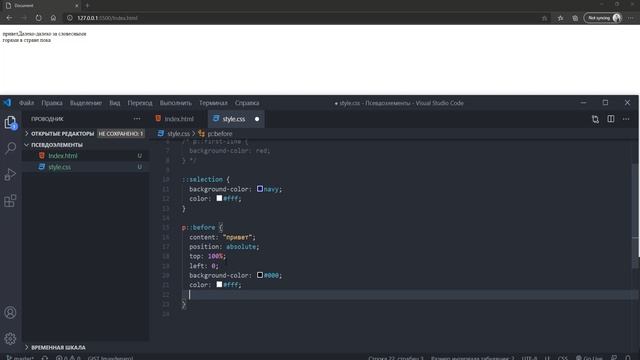Switch to the index.html editor tab
Image resolution: width=640 pixels, height=360 pixels.
pyautogui.click(x=178, y=119)
